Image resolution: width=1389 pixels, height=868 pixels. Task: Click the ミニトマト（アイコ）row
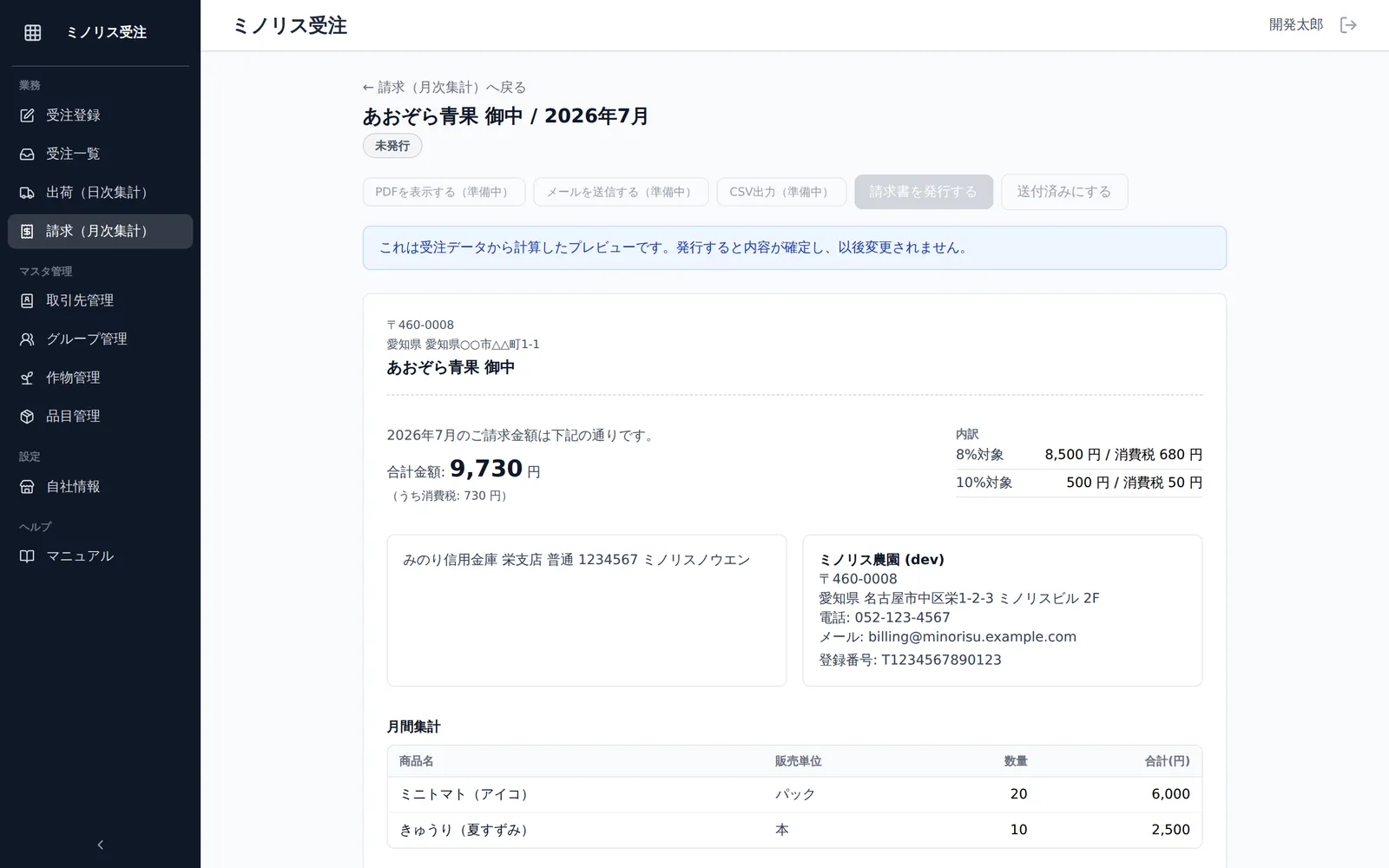pyautogui.click(x=794, y=794)
